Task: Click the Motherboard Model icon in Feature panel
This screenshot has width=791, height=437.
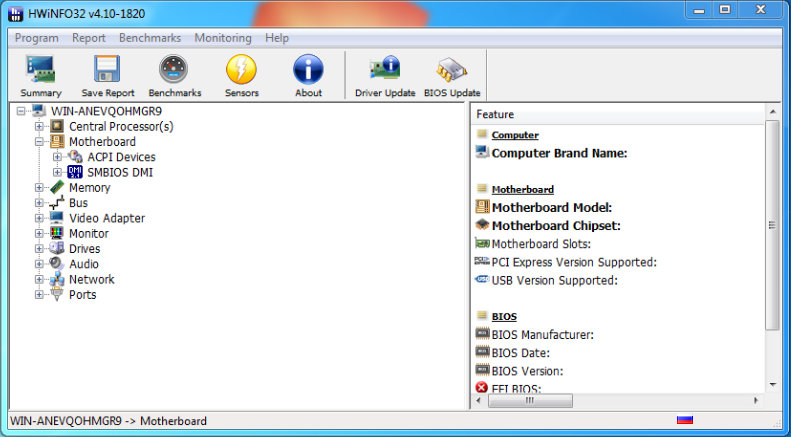Action: (x=482, y=206)
